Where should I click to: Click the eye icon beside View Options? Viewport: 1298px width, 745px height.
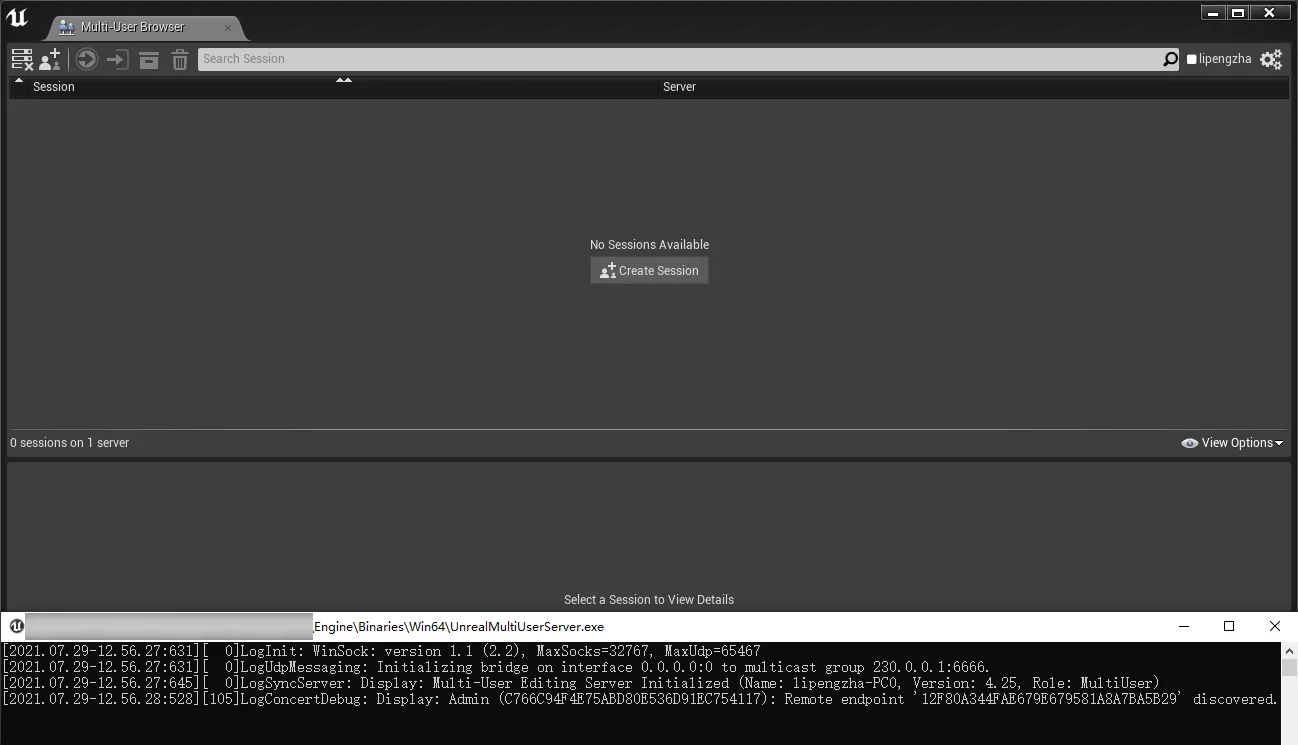click(1189, 442)
